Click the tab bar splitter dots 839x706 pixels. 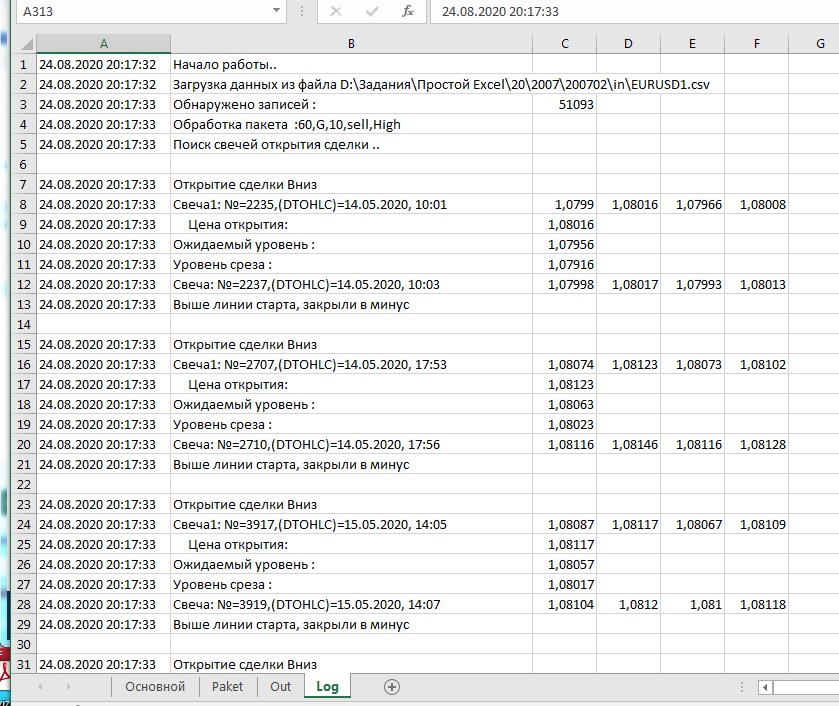coord(742,687)
